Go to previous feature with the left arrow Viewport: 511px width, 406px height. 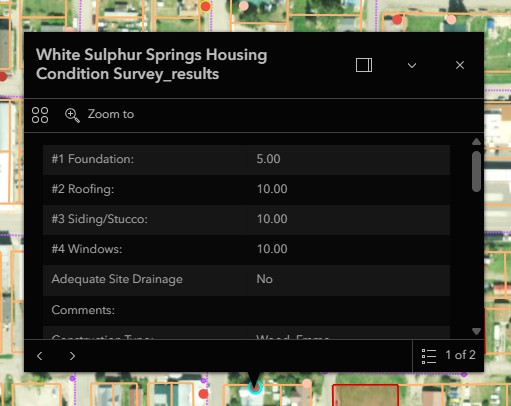(40, 356)
